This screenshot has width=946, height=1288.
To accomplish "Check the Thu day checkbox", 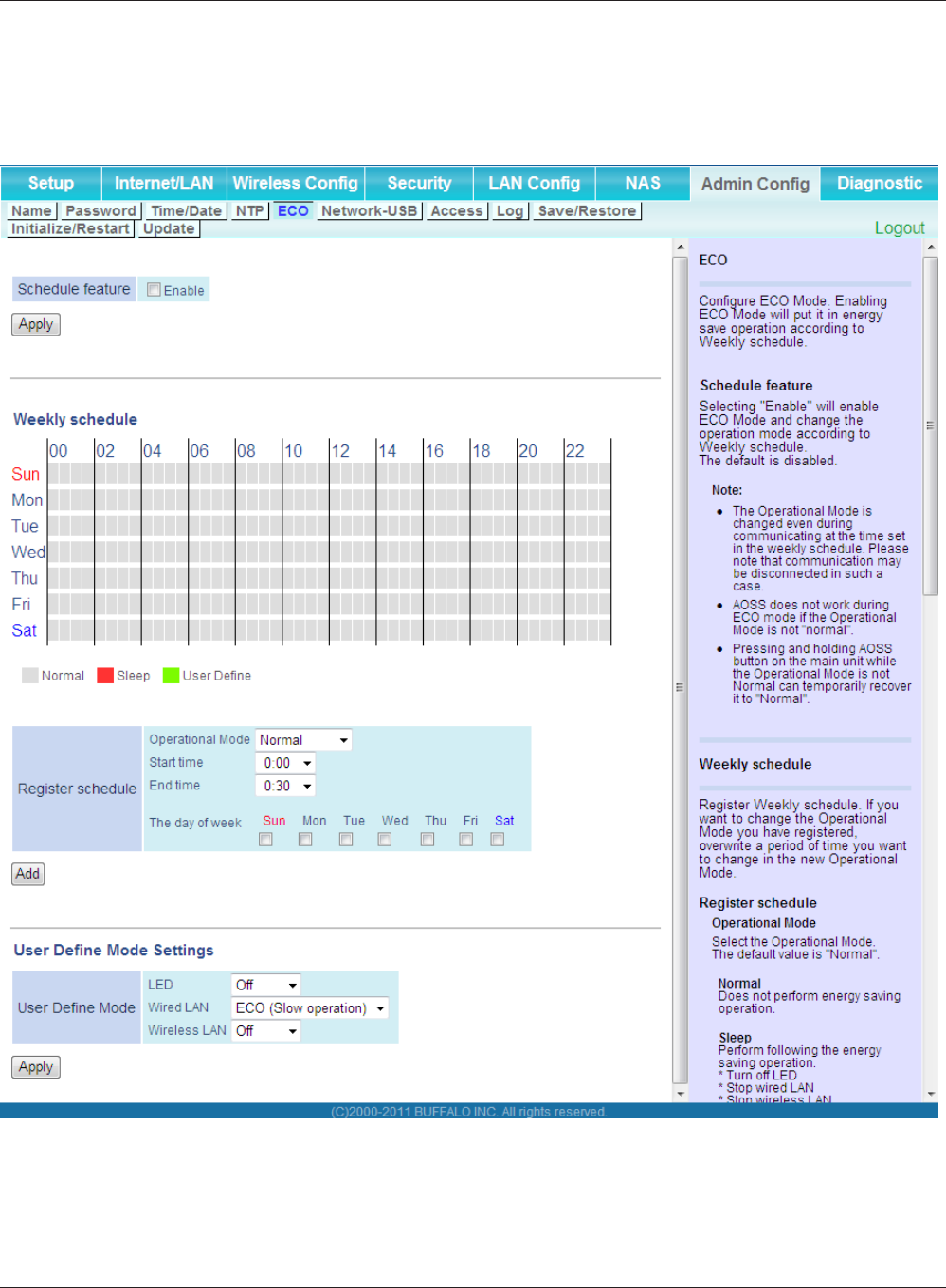I will pos(428,840).
